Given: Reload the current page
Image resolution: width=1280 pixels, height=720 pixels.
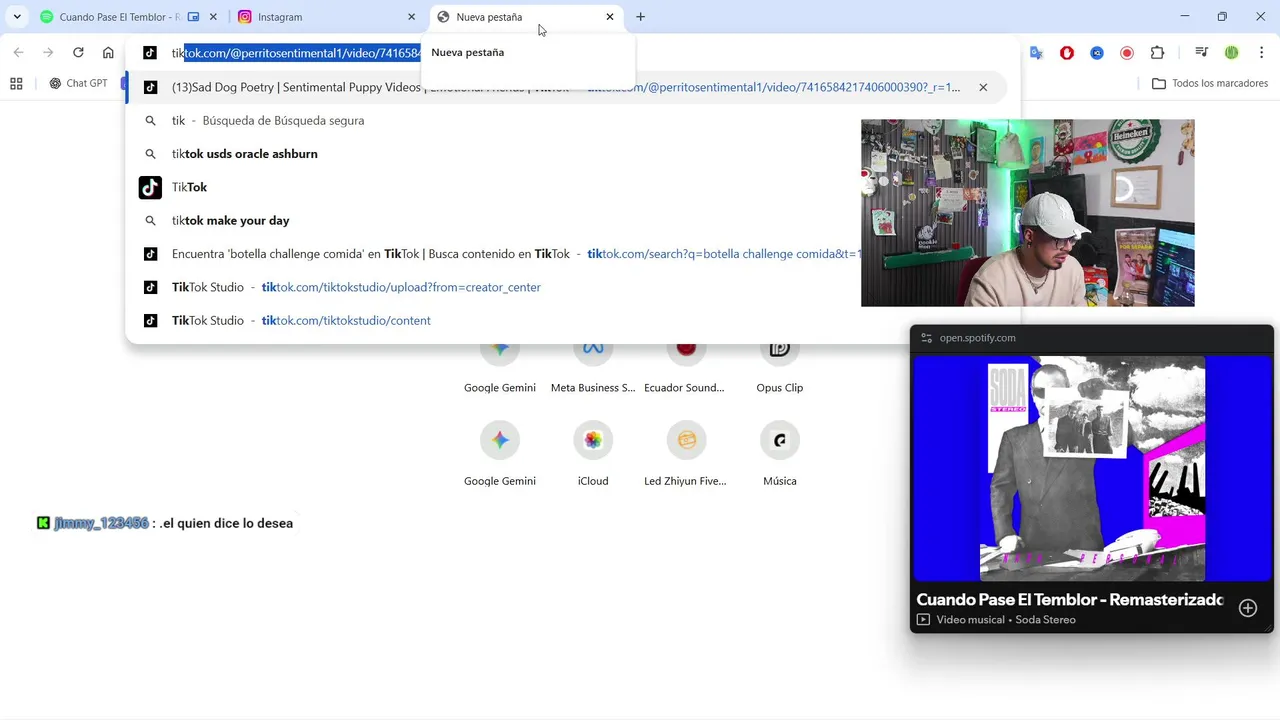Looking at the screenshot, I should pos(78,52).
